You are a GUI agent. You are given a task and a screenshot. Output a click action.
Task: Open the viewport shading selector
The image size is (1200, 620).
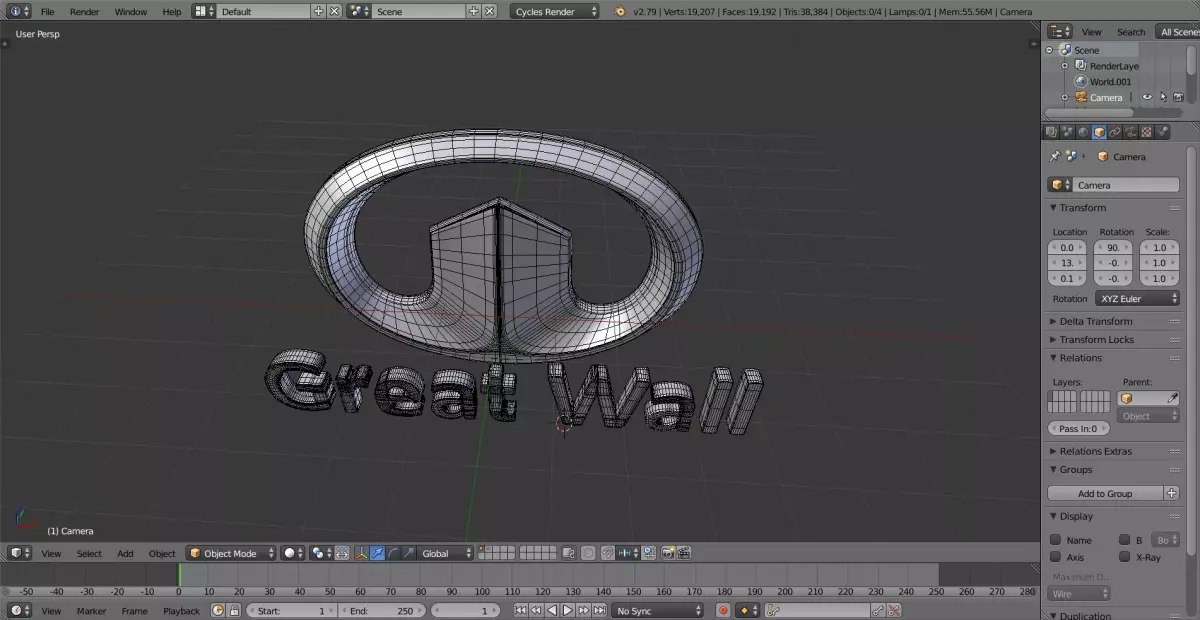coord(292,553)
